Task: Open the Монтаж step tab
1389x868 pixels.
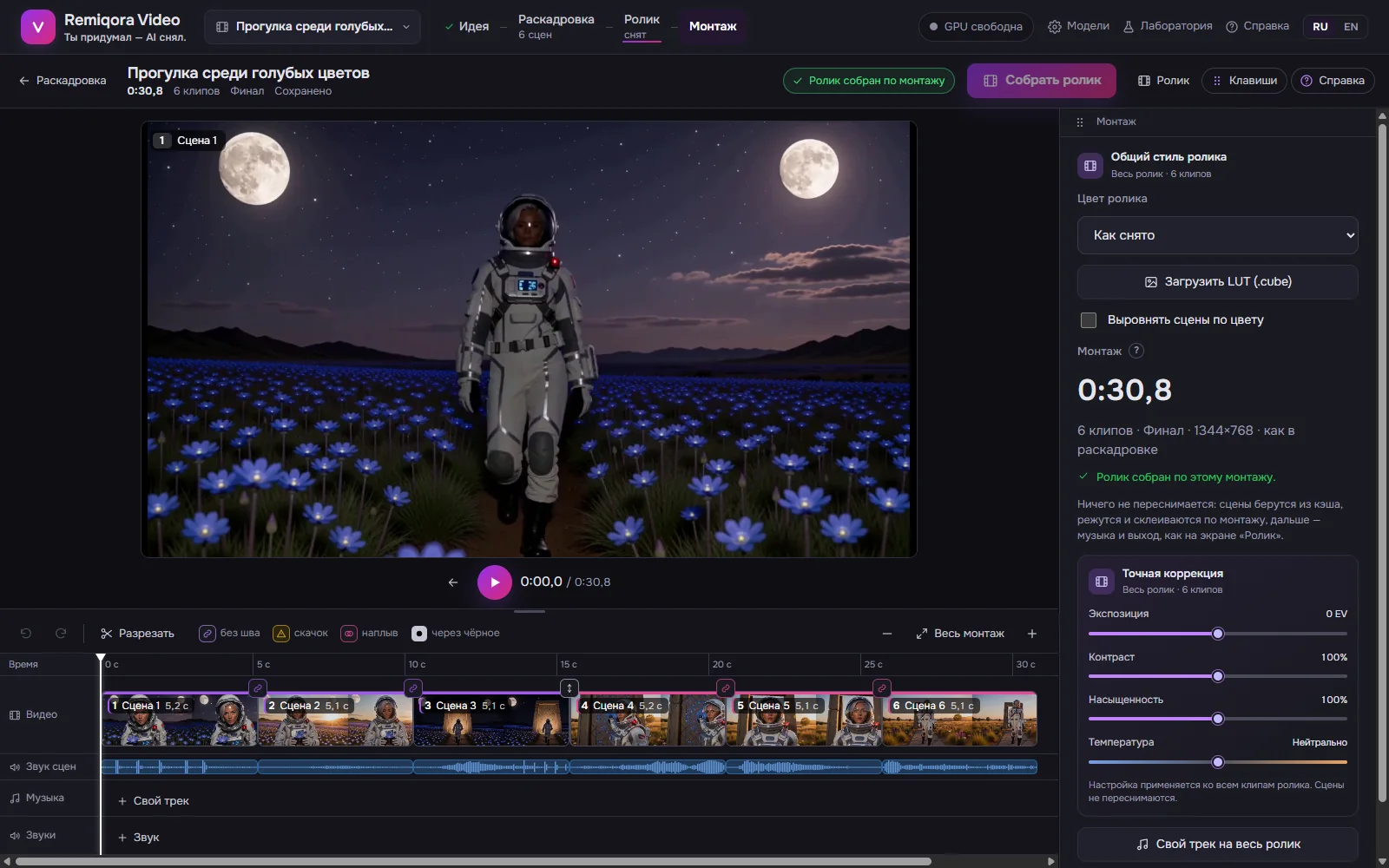Action: (713, 27)
